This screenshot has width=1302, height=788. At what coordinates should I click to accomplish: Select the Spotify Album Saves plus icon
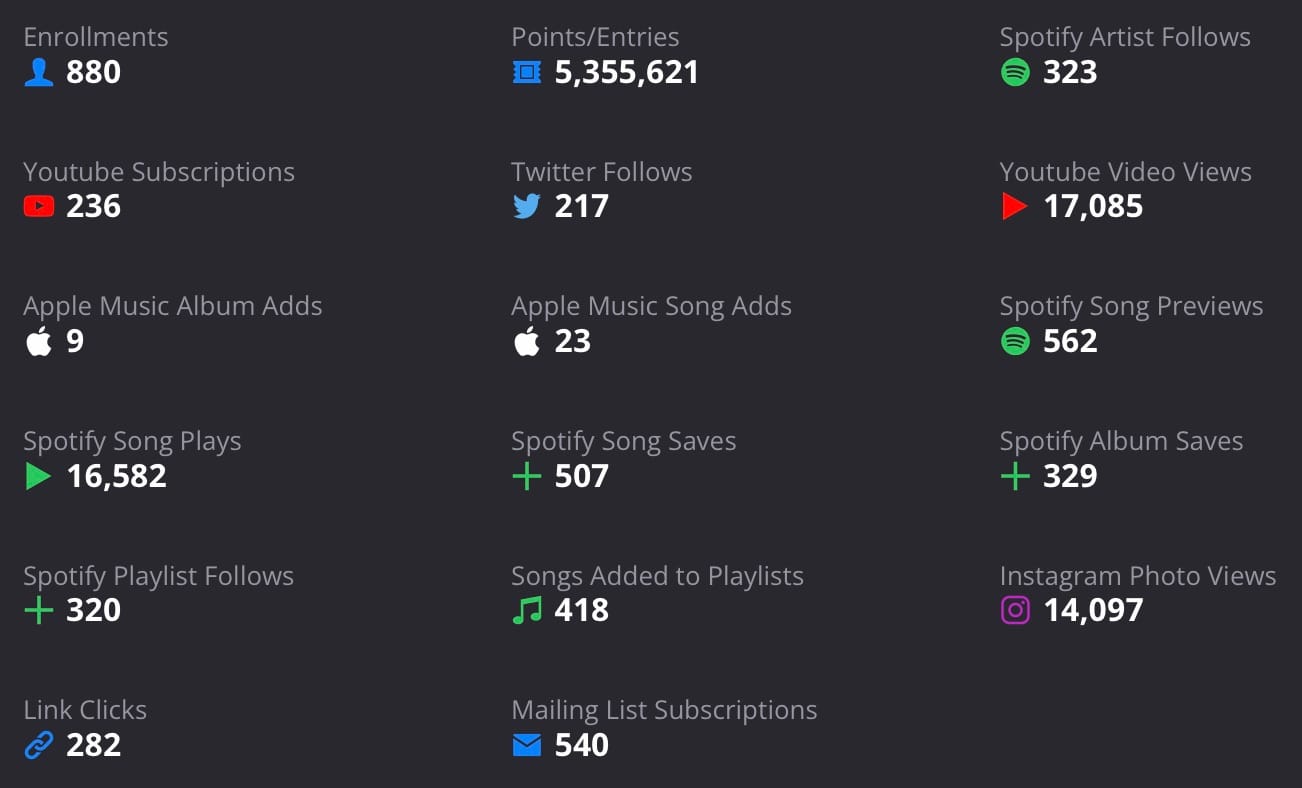pyautogui.click(x=1014, y=476)
